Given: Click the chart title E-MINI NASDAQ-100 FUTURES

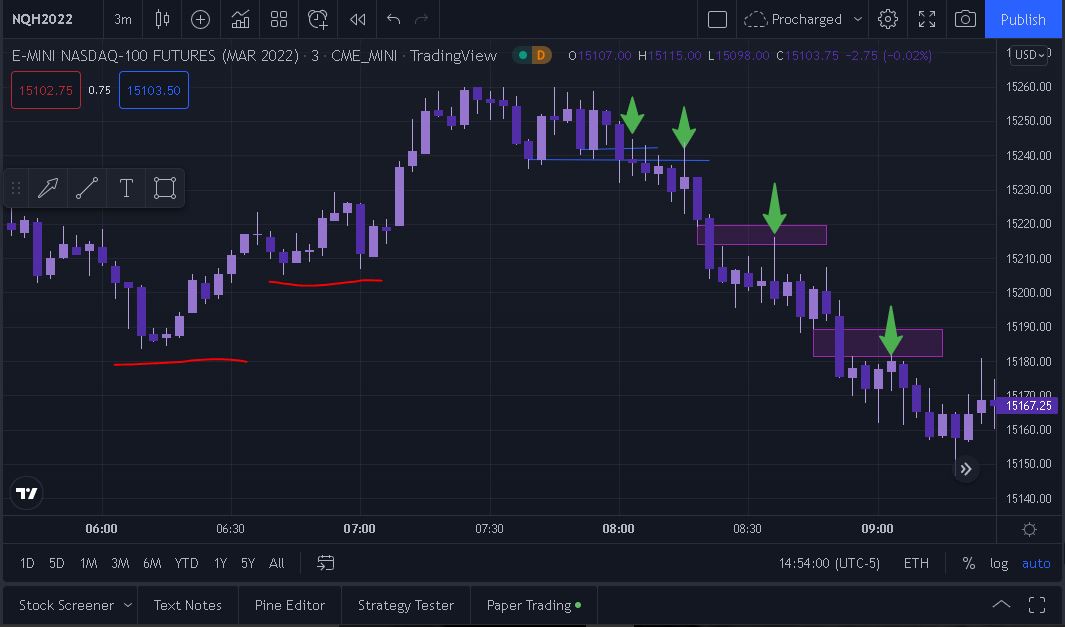Looking at the screenshot, I should 155,55.
